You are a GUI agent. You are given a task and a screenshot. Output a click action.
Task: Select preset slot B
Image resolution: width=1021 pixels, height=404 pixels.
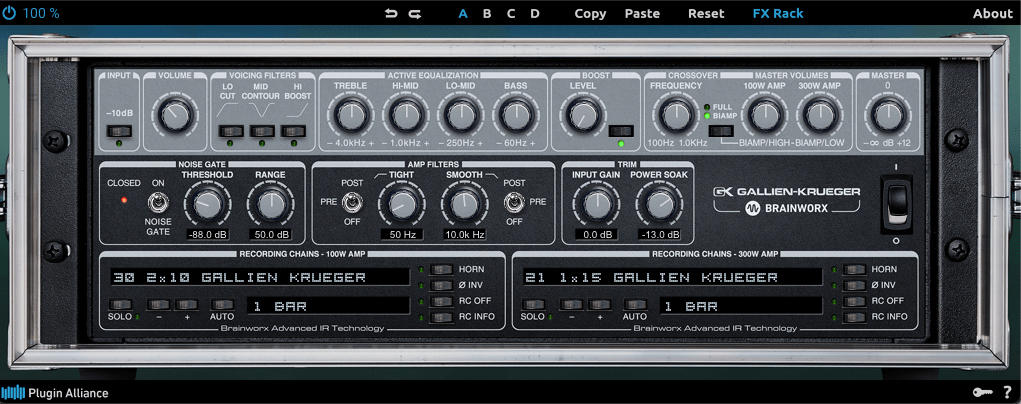[x=487, y=13]
